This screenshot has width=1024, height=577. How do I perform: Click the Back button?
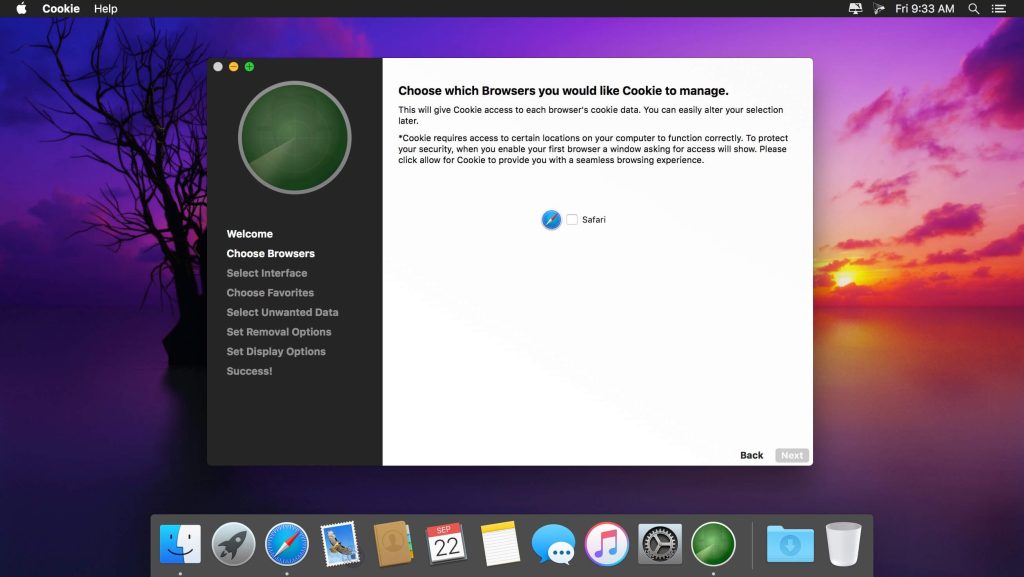[x=751, y=455]
